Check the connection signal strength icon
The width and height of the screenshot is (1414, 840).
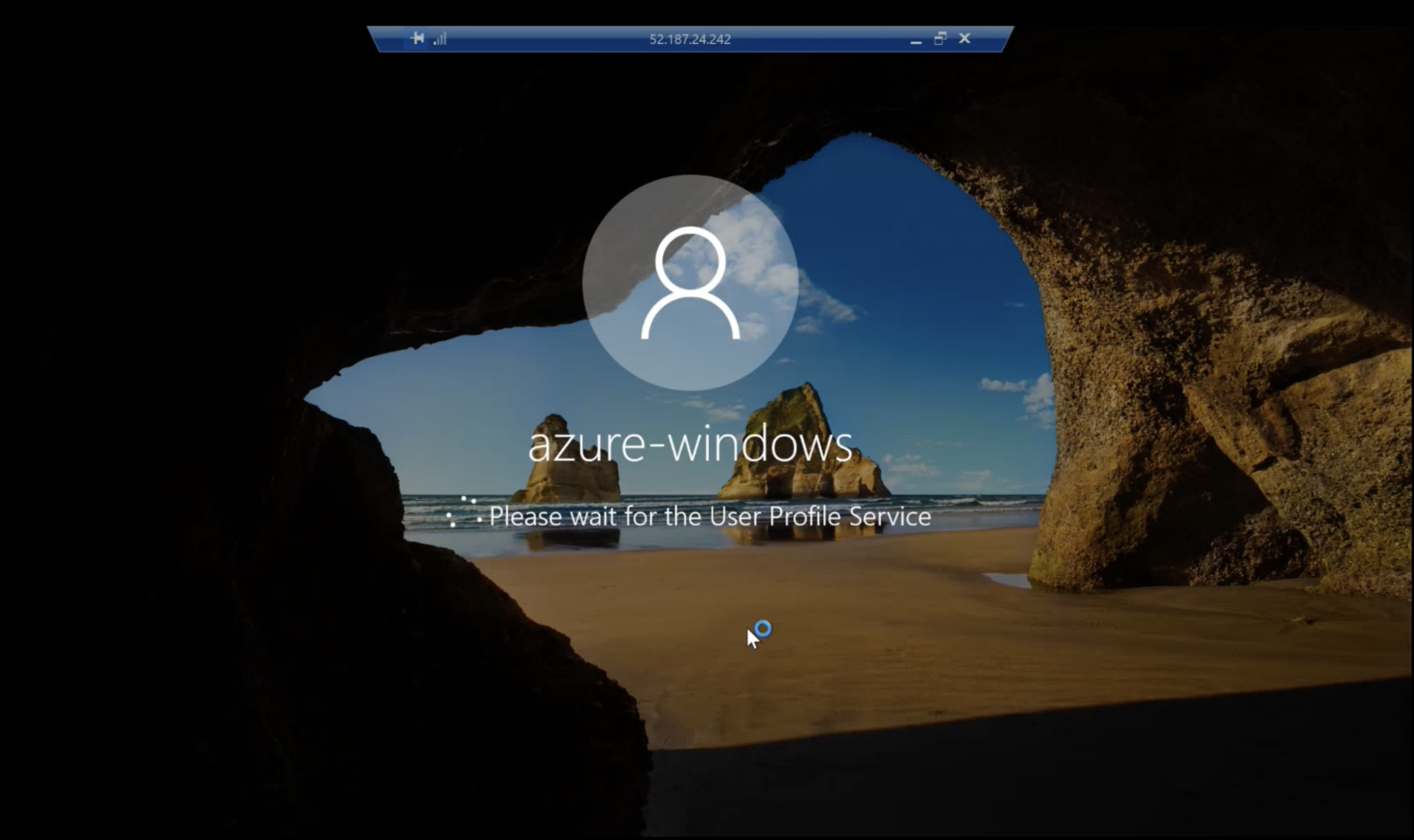click(x=440, y=38)
